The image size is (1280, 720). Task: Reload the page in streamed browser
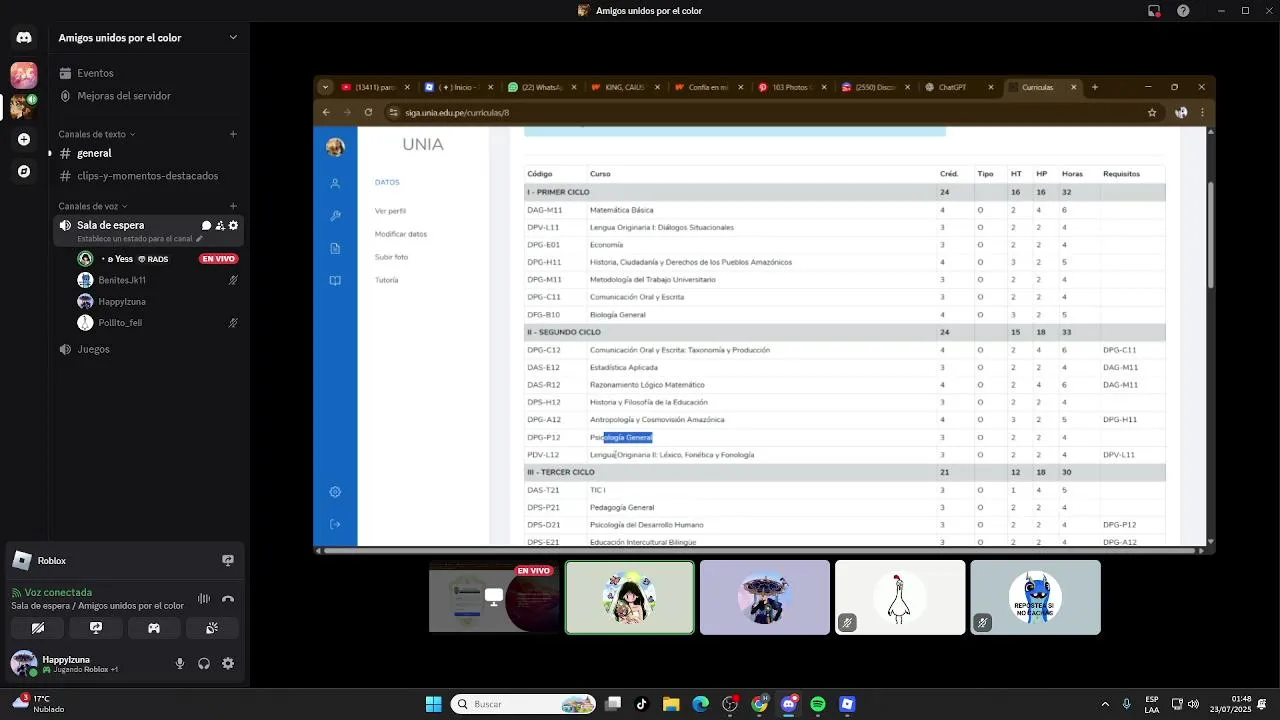pos(368,113)
